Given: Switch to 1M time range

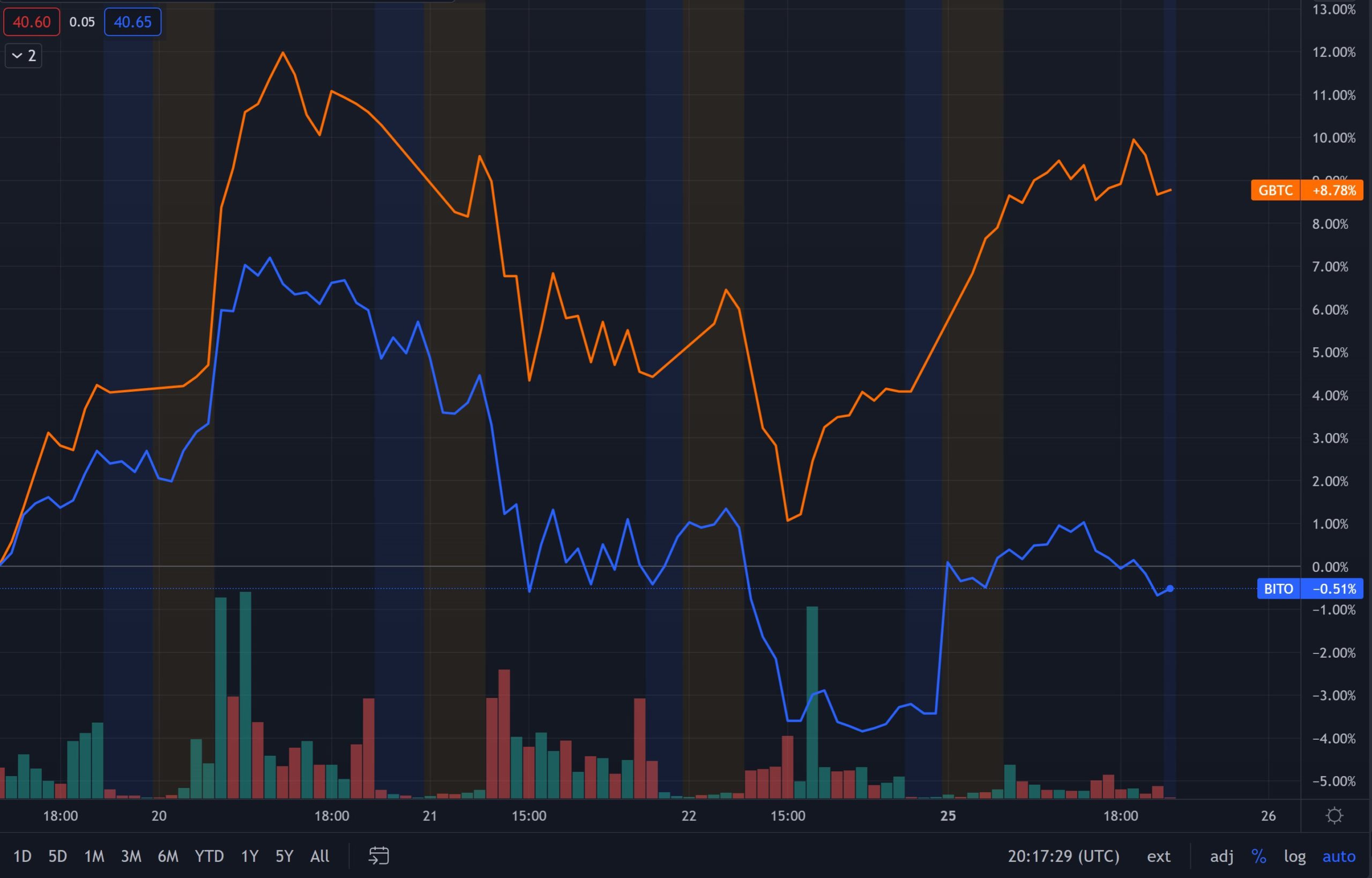Looking at the screenshot, I should (94, 856).
